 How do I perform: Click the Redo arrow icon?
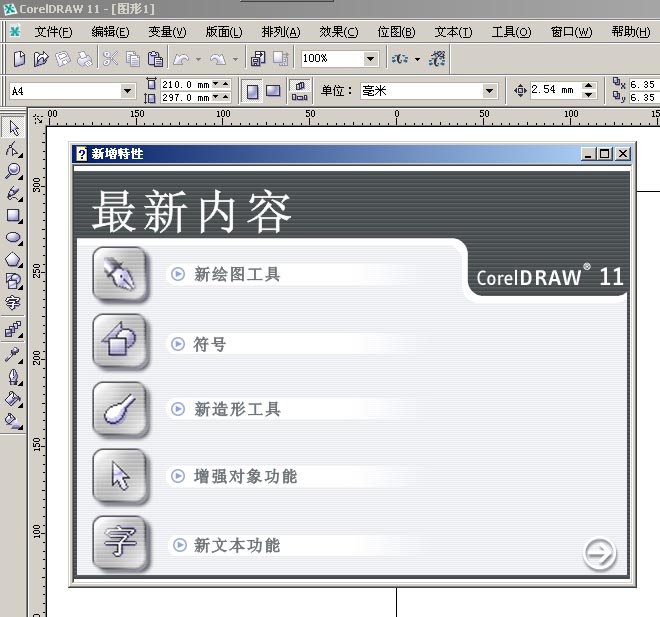click(x=218, y=59)
